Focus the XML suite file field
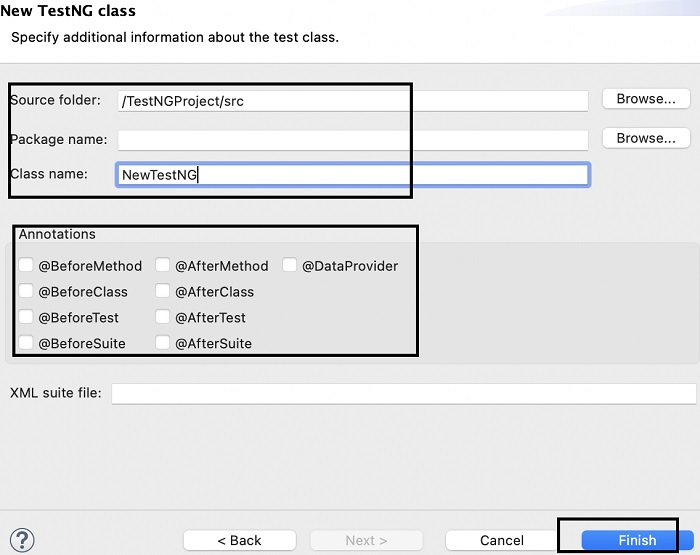 tap(403, 393)
